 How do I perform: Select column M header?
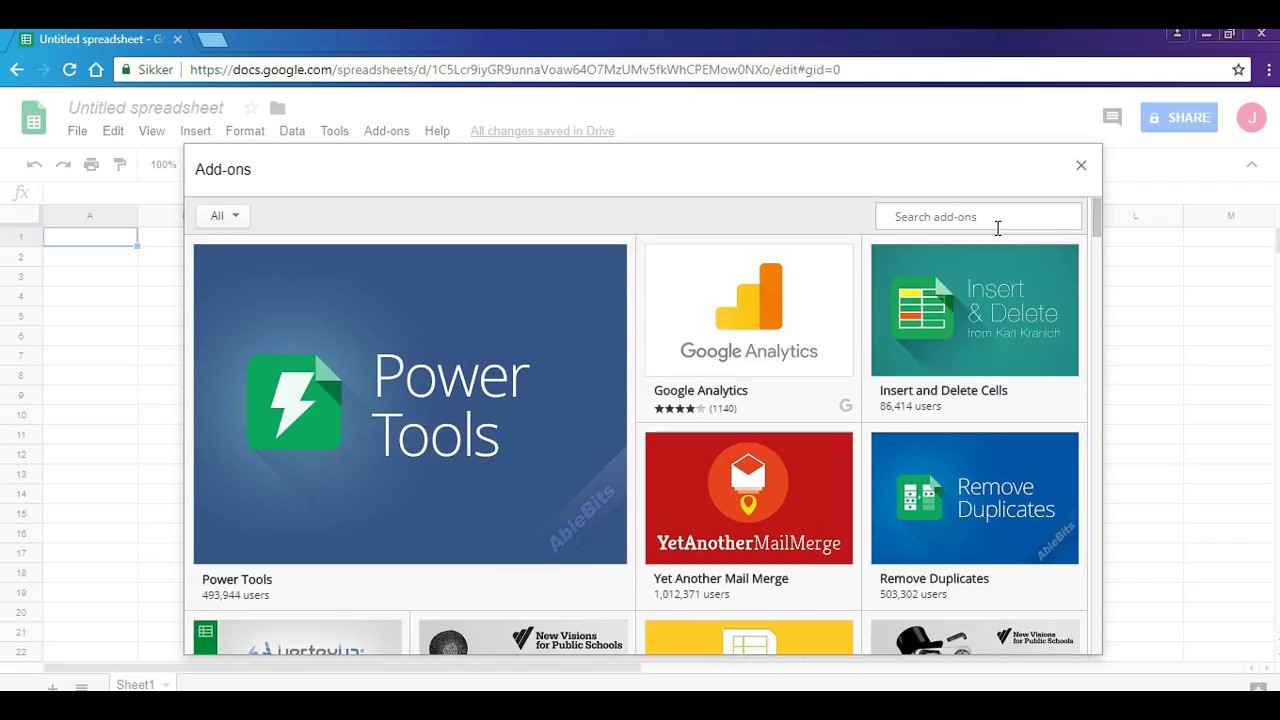click(x=1231, y=216)
